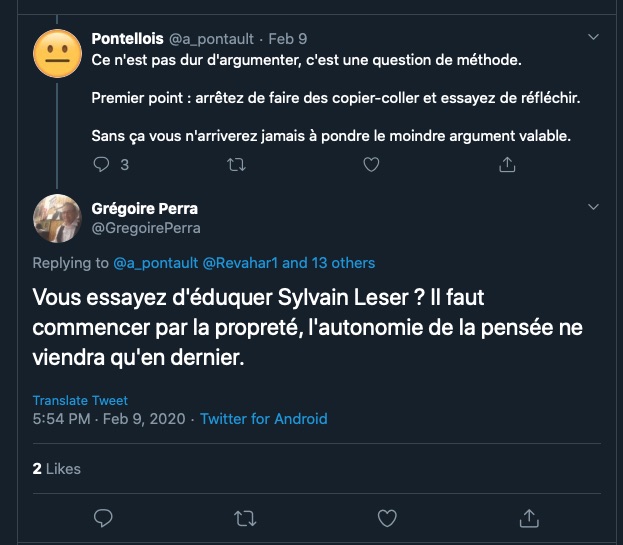Open the @a_pontault mention in reply line
The height and width of the screenshot is (545, 623).
(155, 263)
